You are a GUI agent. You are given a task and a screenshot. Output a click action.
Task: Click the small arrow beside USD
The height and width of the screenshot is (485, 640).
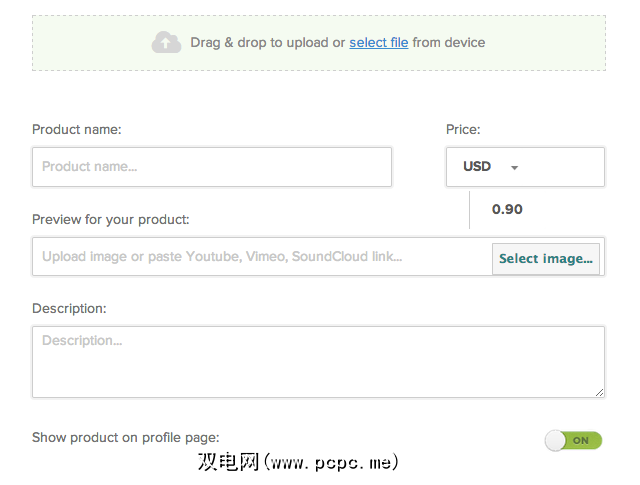[x=514, y=168]
